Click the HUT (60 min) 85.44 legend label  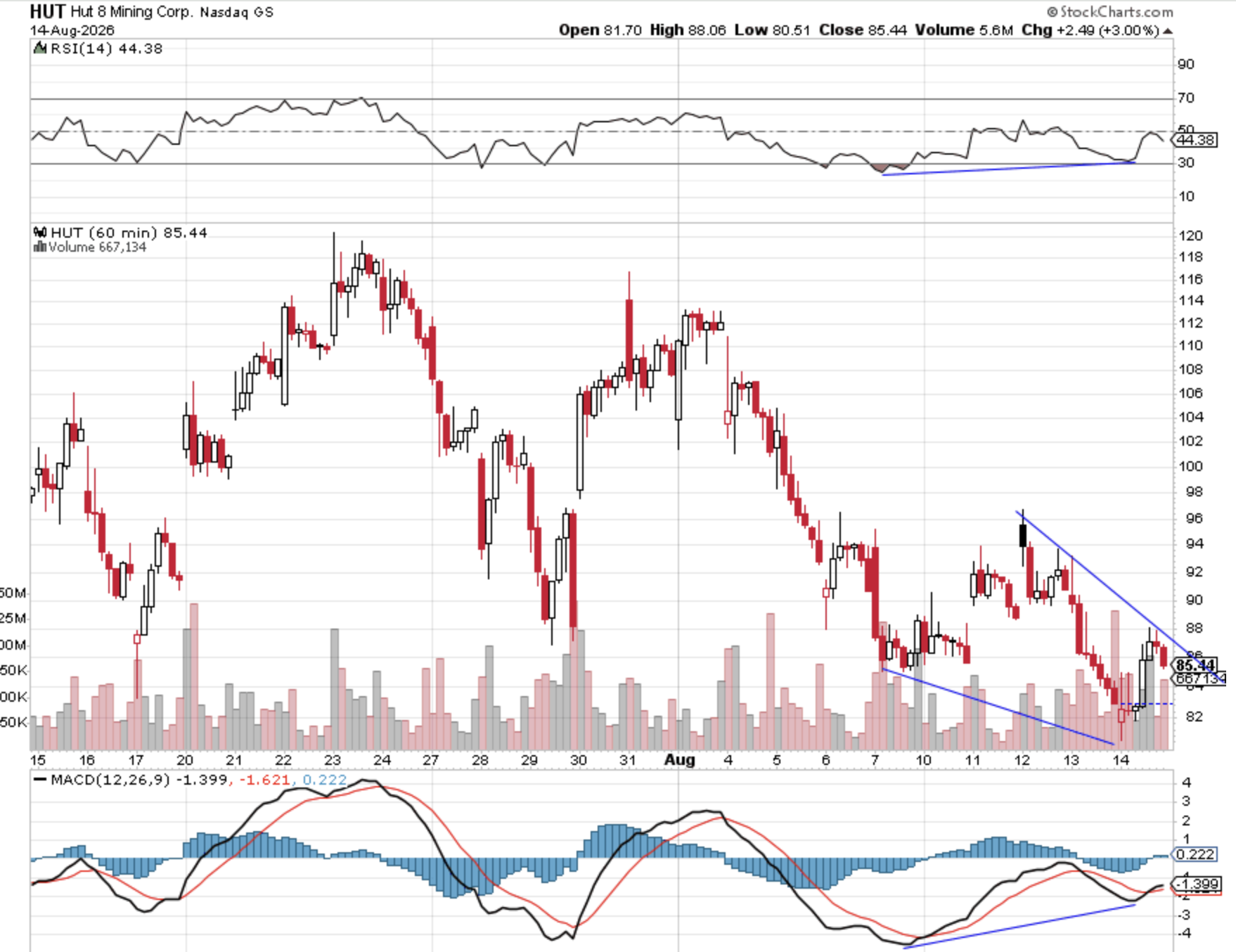tap(129, 233)
